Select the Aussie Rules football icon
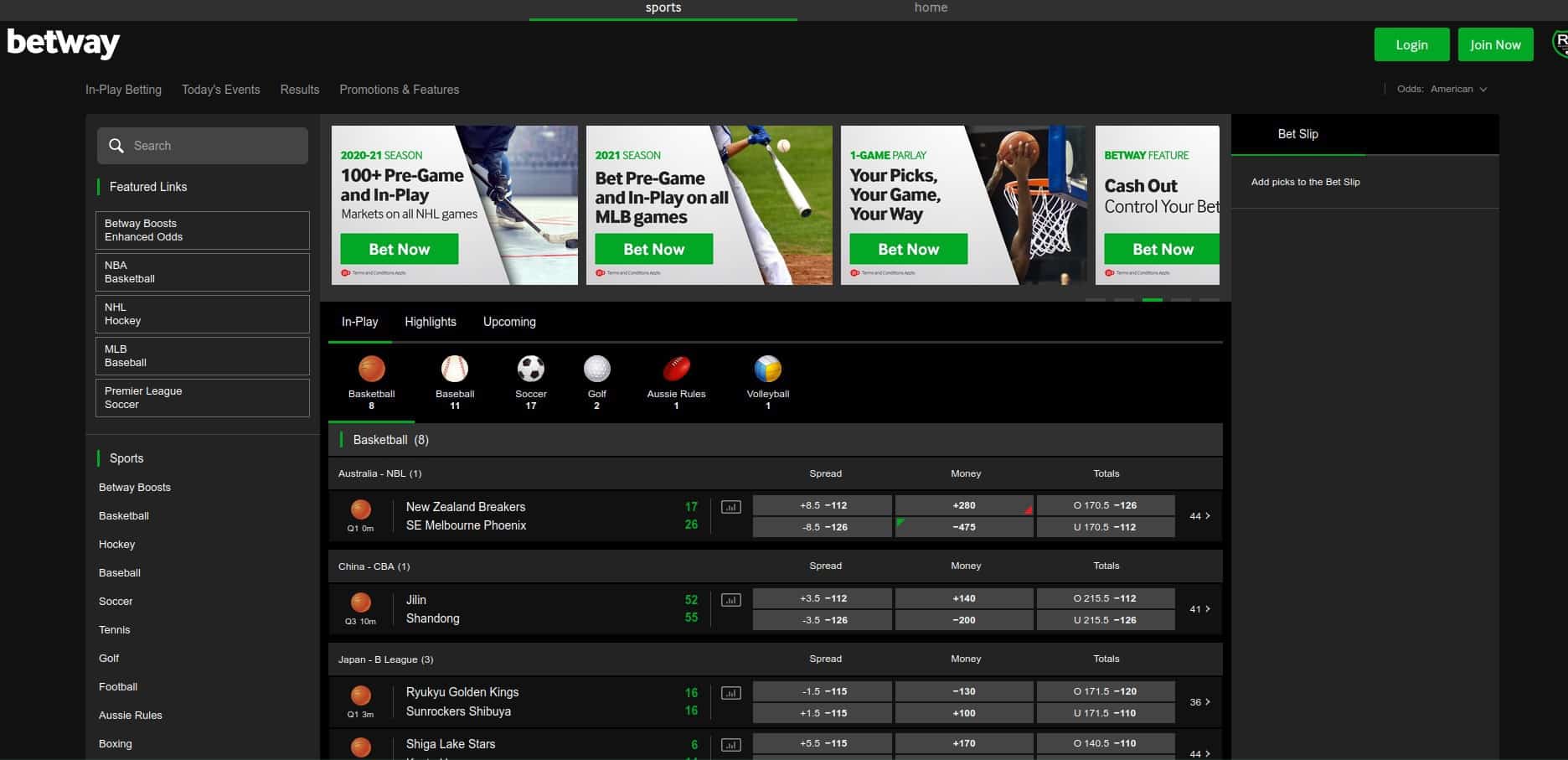 (676, 370)
